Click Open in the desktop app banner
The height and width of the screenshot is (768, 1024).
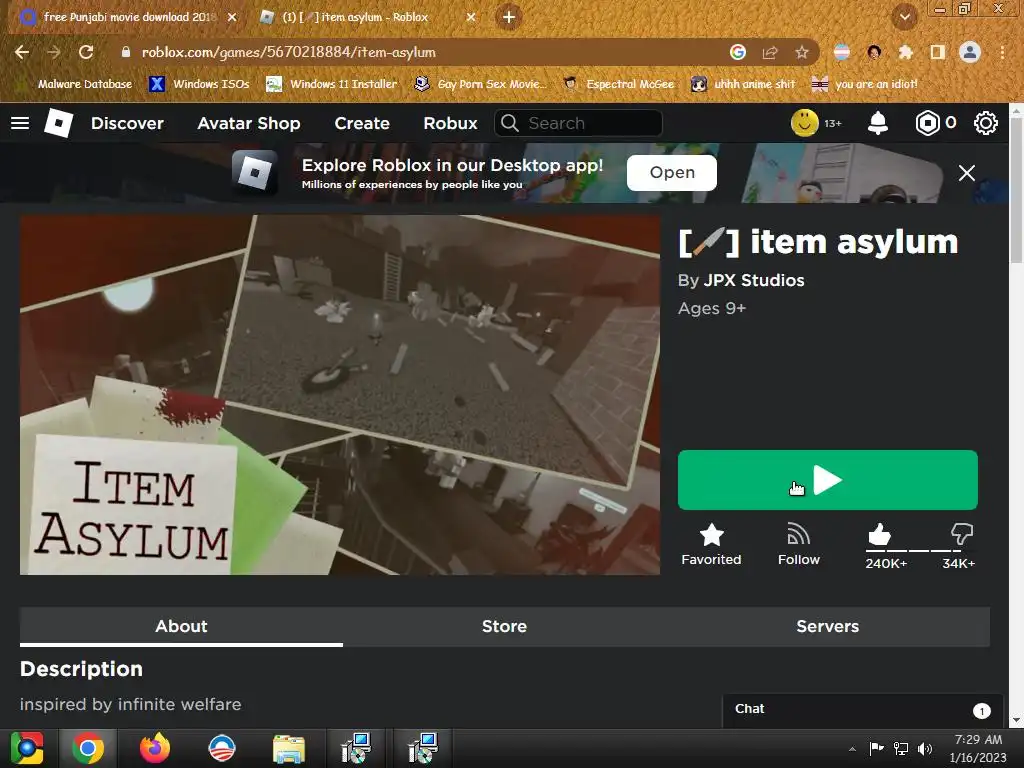pyautogui.click(x=671, y=172)
